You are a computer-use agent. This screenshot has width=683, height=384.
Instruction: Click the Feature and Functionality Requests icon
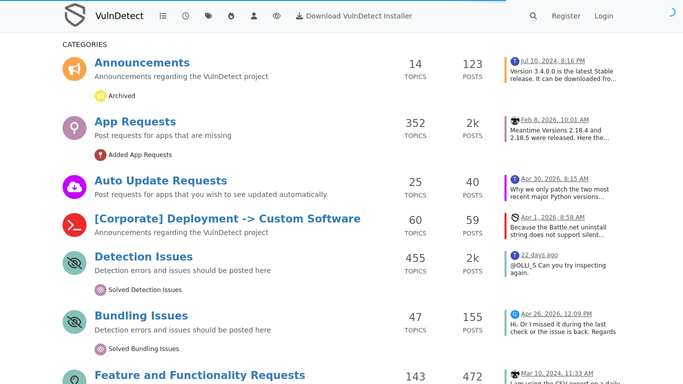point(74,377)
